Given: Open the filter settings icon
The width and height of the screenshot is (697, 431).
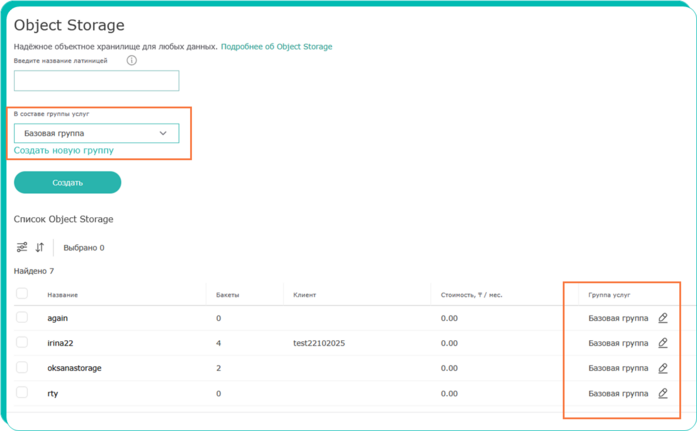Looking at the screenshot, I should pyautogui.click(x=22, y=247).
